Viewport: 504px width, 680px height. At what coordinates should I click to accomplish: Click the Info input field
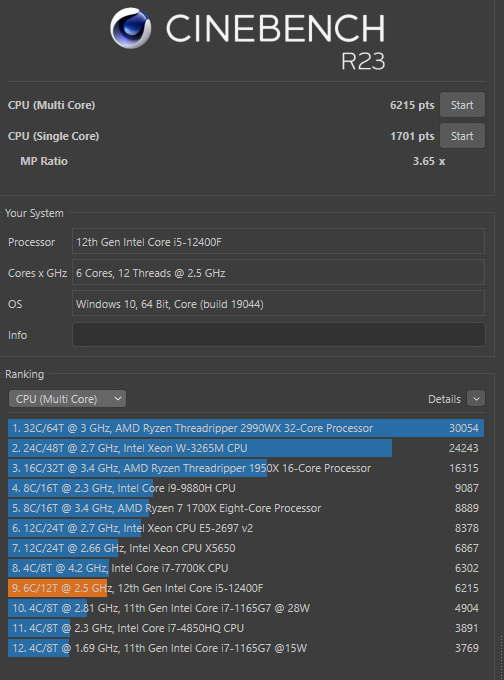pos(278,334)
